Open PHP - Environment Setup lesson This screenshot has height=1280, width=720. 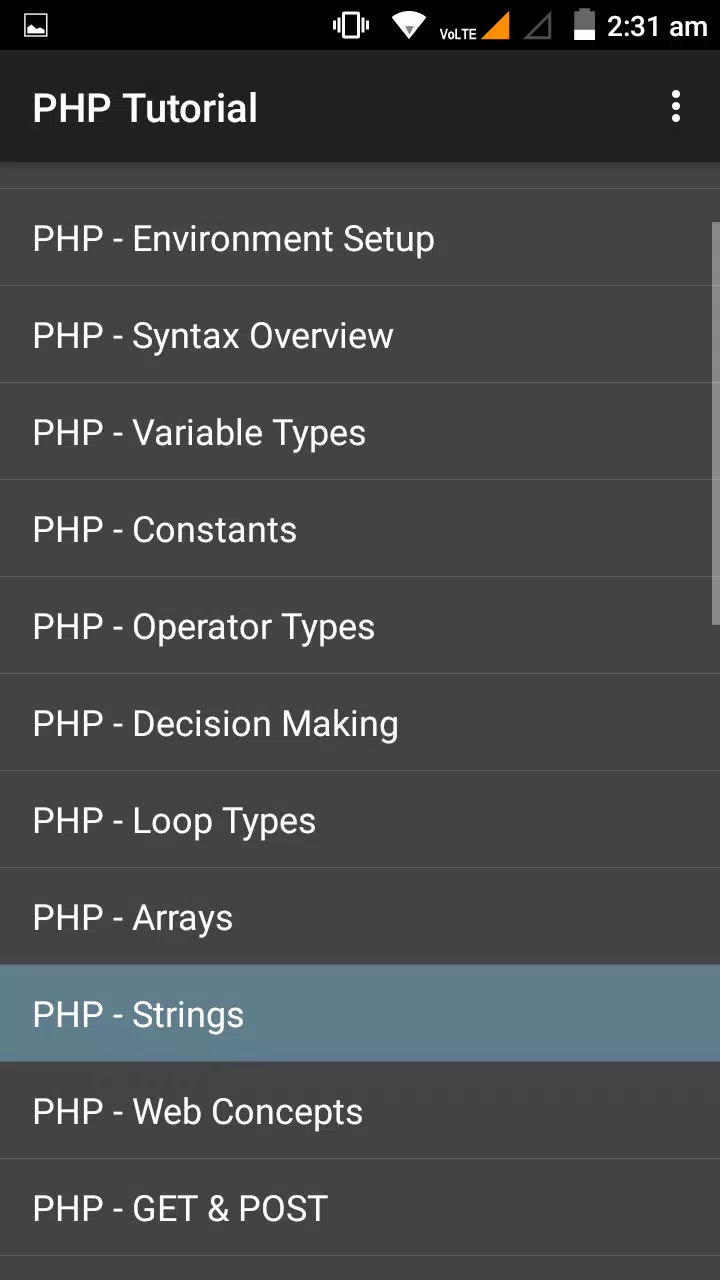360,238
